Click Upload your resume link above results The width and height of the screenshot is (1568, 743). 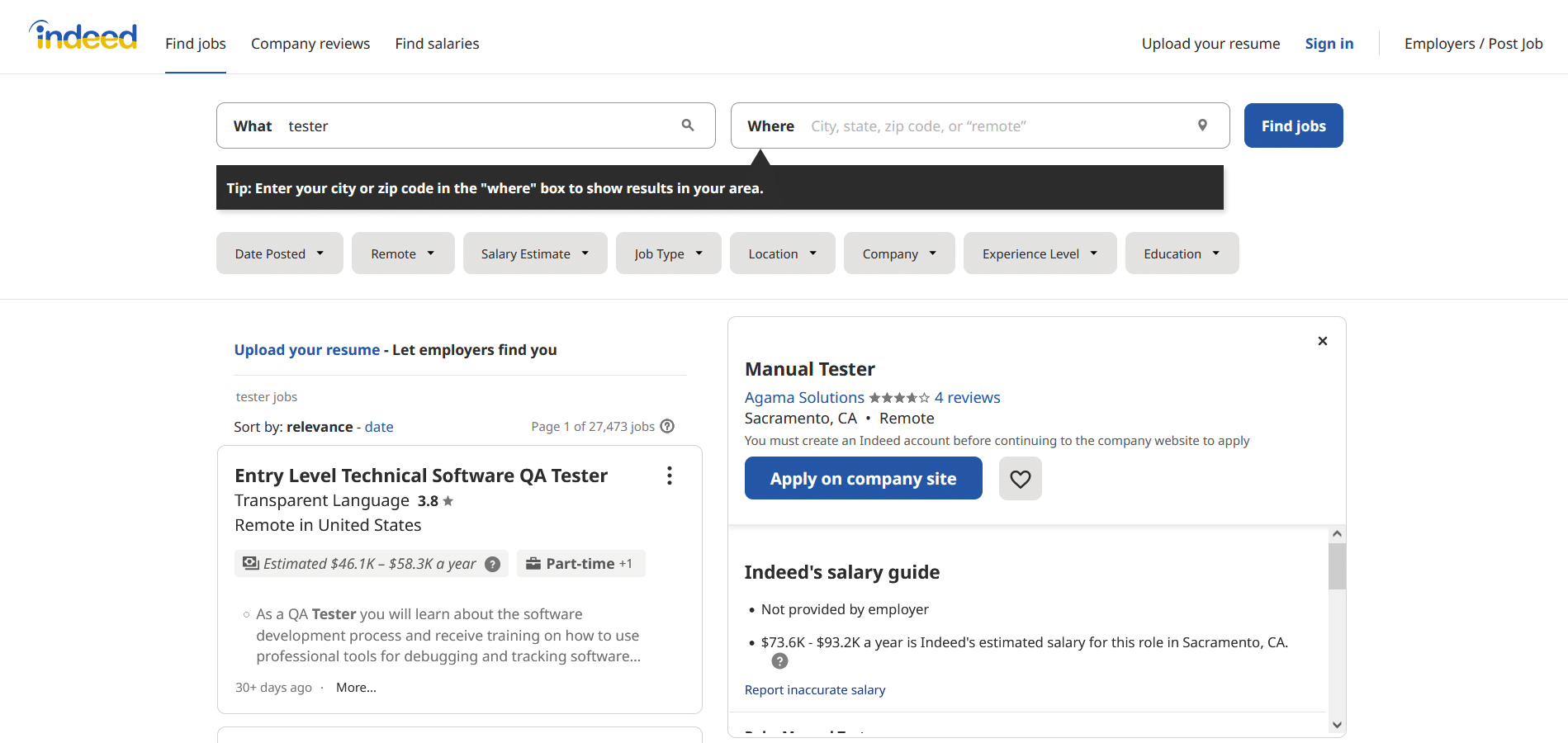(x=307, y=350)
